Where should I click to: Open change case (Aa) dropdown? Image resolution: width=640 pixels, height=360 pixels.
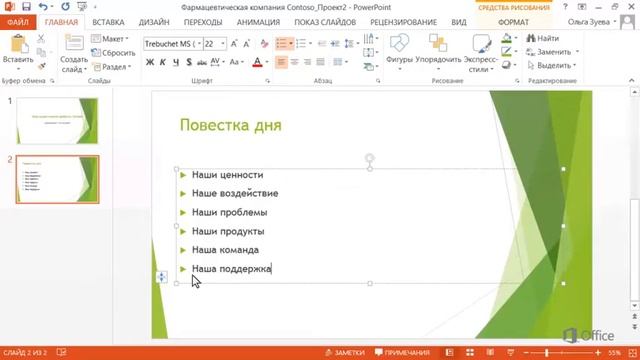(237, 62)
